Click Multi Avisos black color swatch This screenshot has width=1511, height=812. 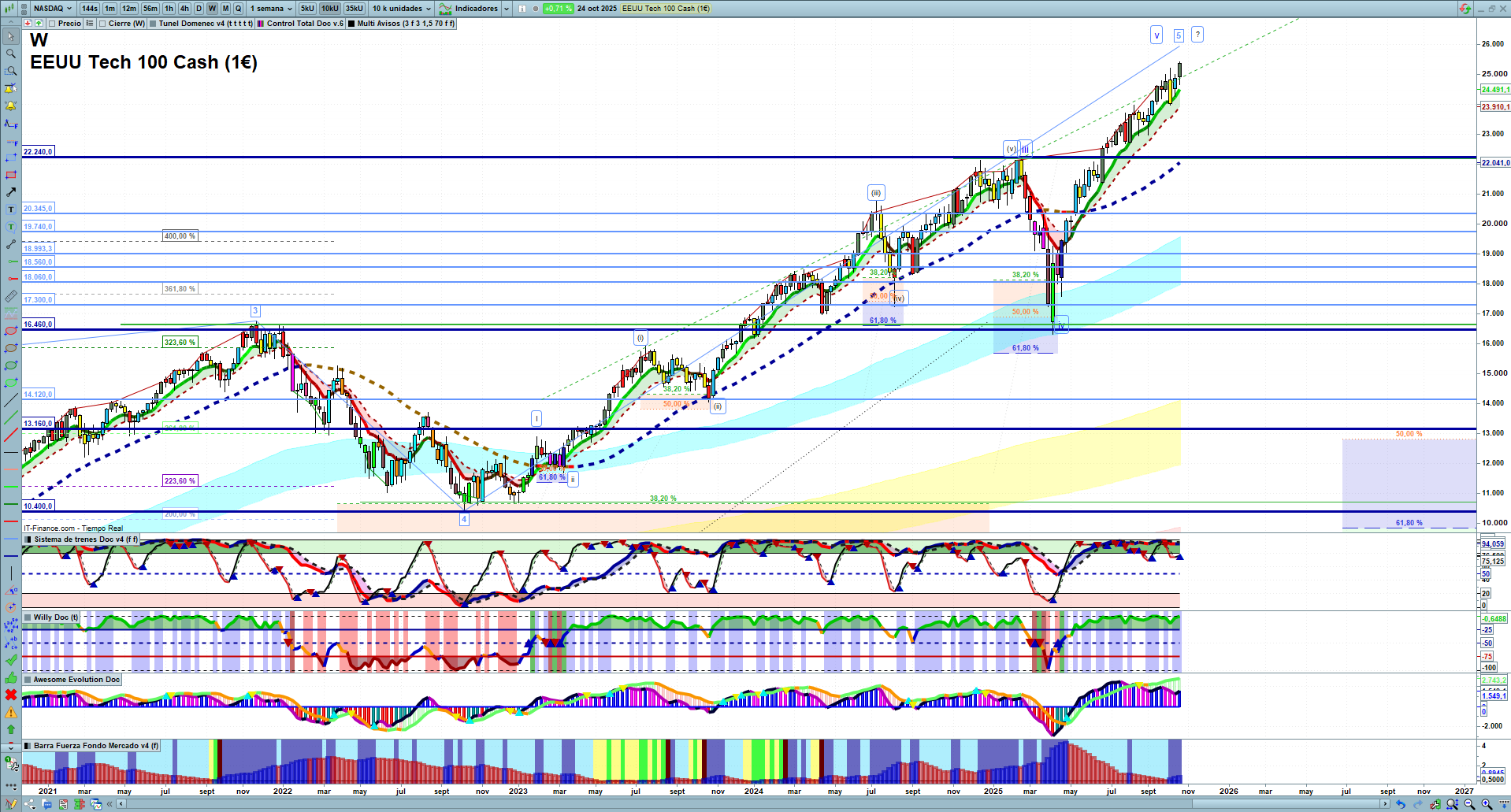(351, 24)
